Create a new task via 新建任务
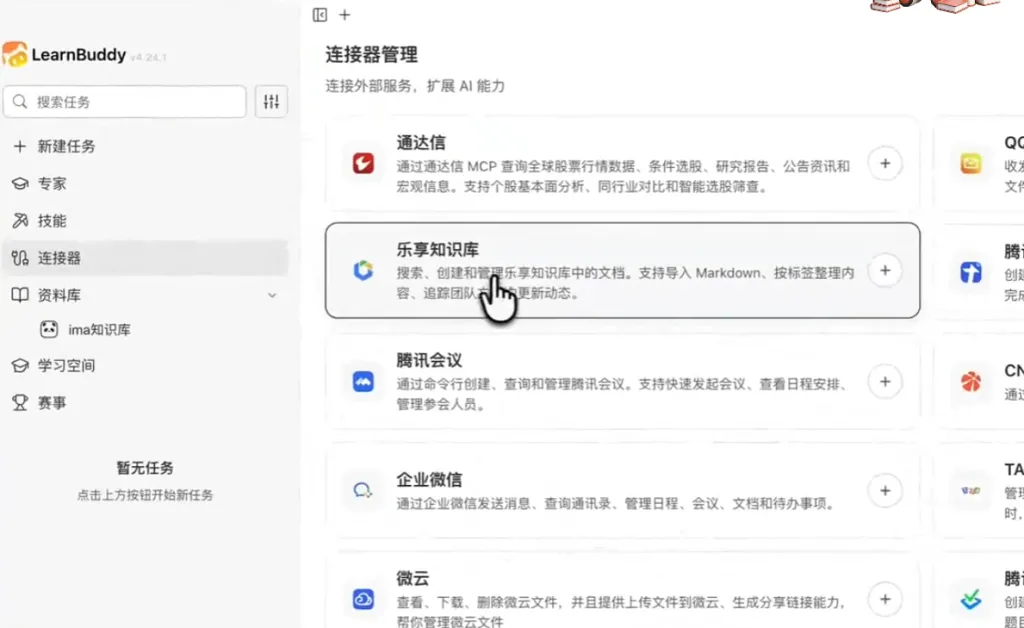The width and height of the screenshot is (1024, 628). pos(146,146)
